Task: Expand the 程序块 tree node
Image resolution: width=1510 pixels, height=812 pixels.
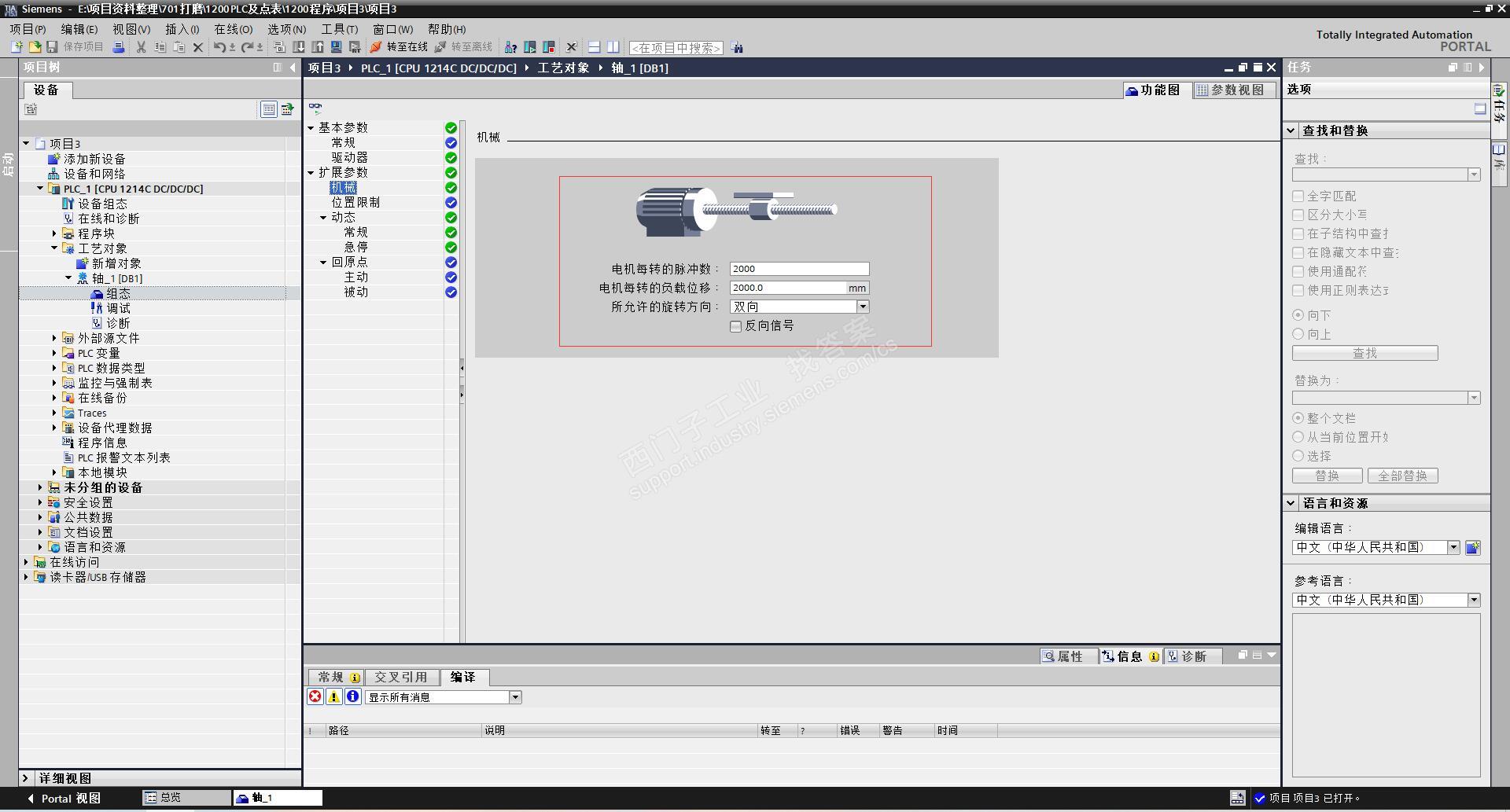Action: pyautogui.click(x=54, y=233)
